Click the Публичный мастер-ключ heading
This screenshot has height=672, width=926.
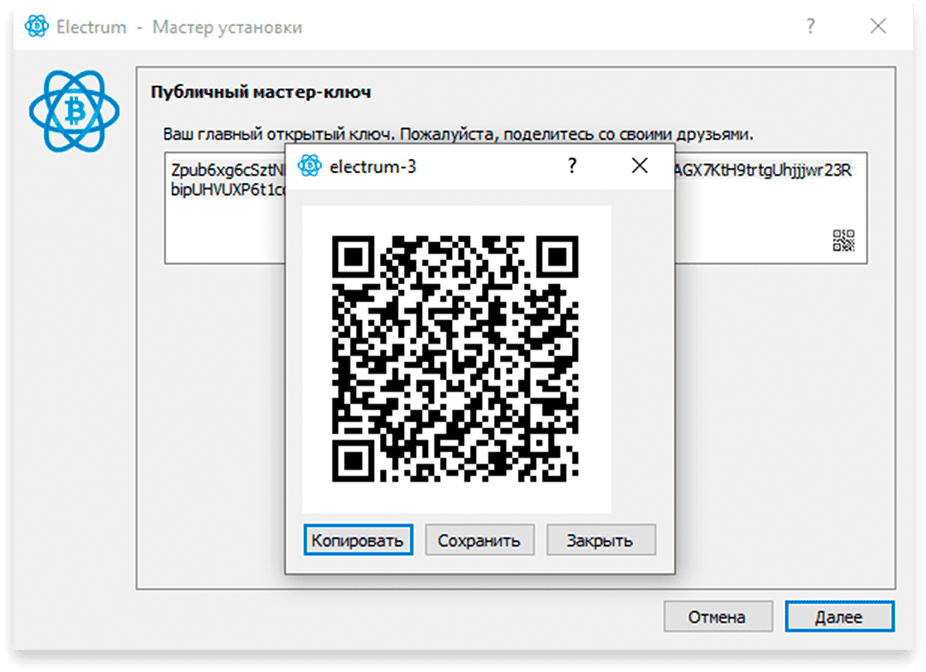pos(261,92)
